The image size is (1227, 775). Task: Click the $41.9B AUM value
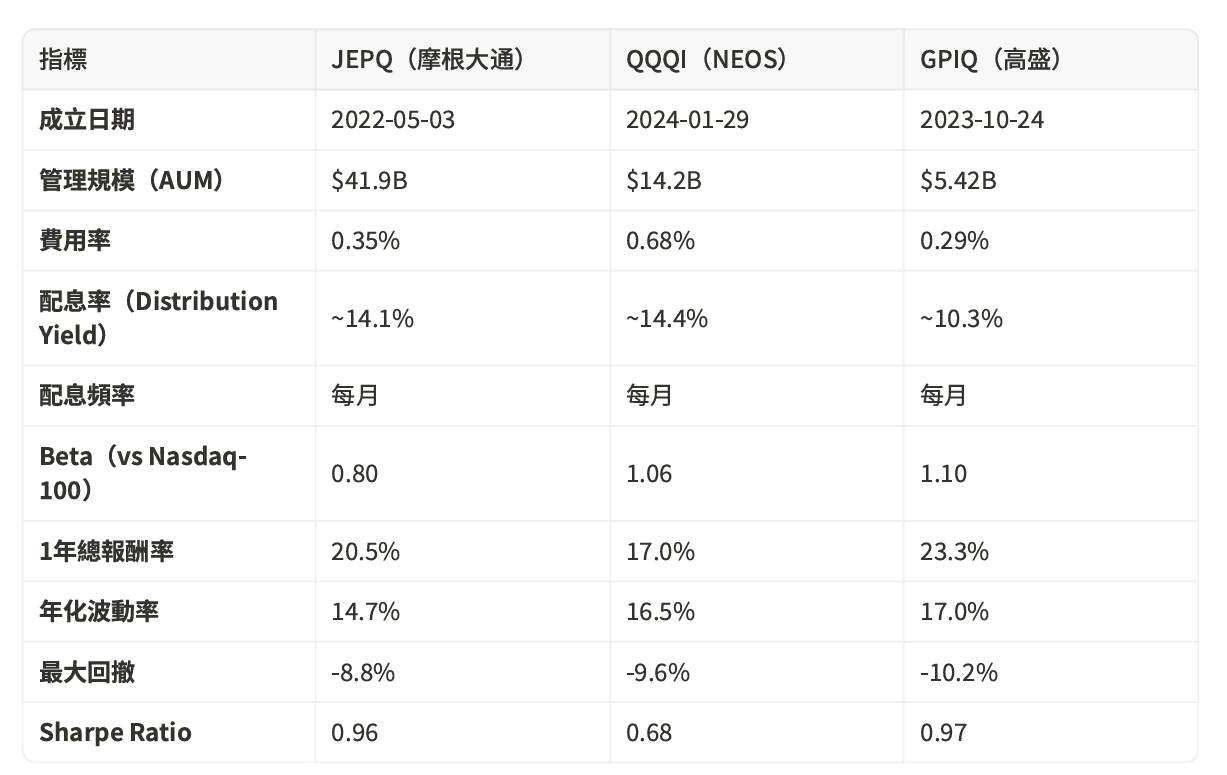[x=369, y=180]
